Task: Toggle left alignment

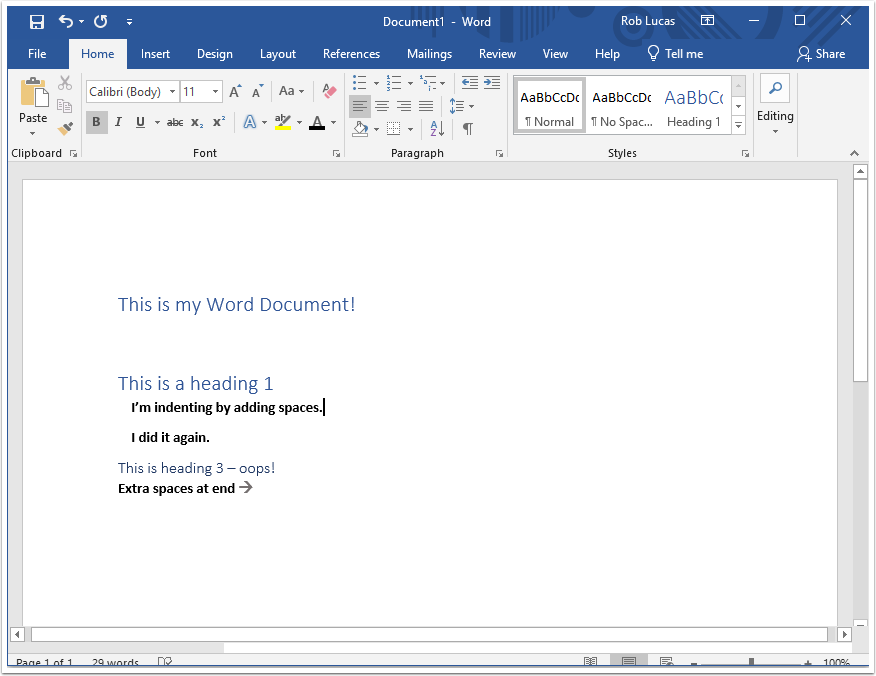Action: tap(360, 106)
